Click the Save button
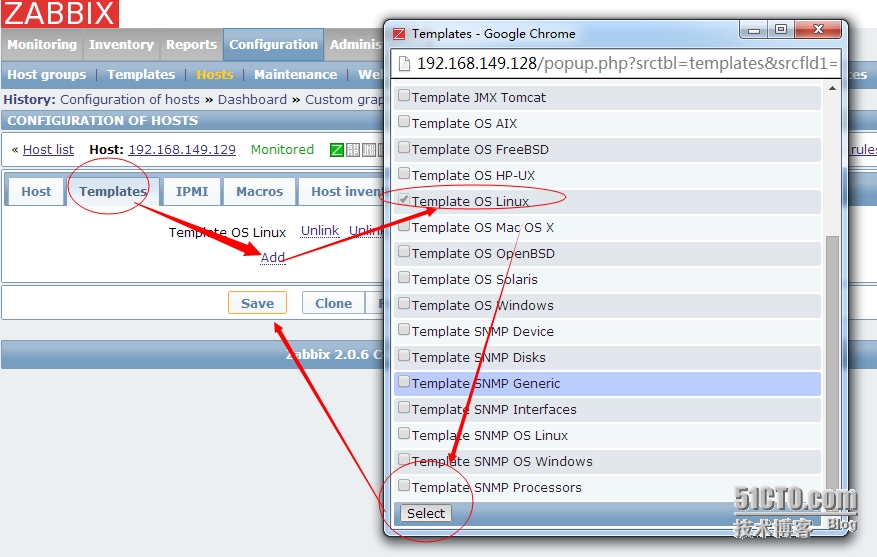Image resolution: width=877 pixels, height=557 pixels. click(x=257, y=303)
